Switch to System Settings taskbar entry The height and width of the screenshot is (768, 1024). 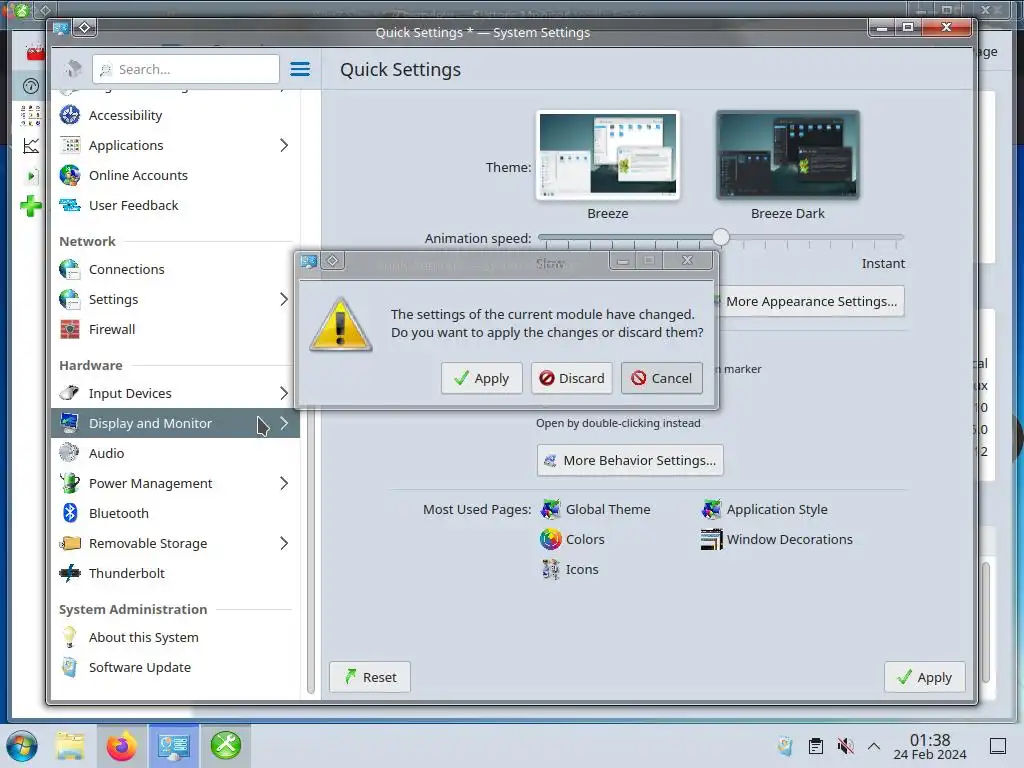tap(173, 746)
